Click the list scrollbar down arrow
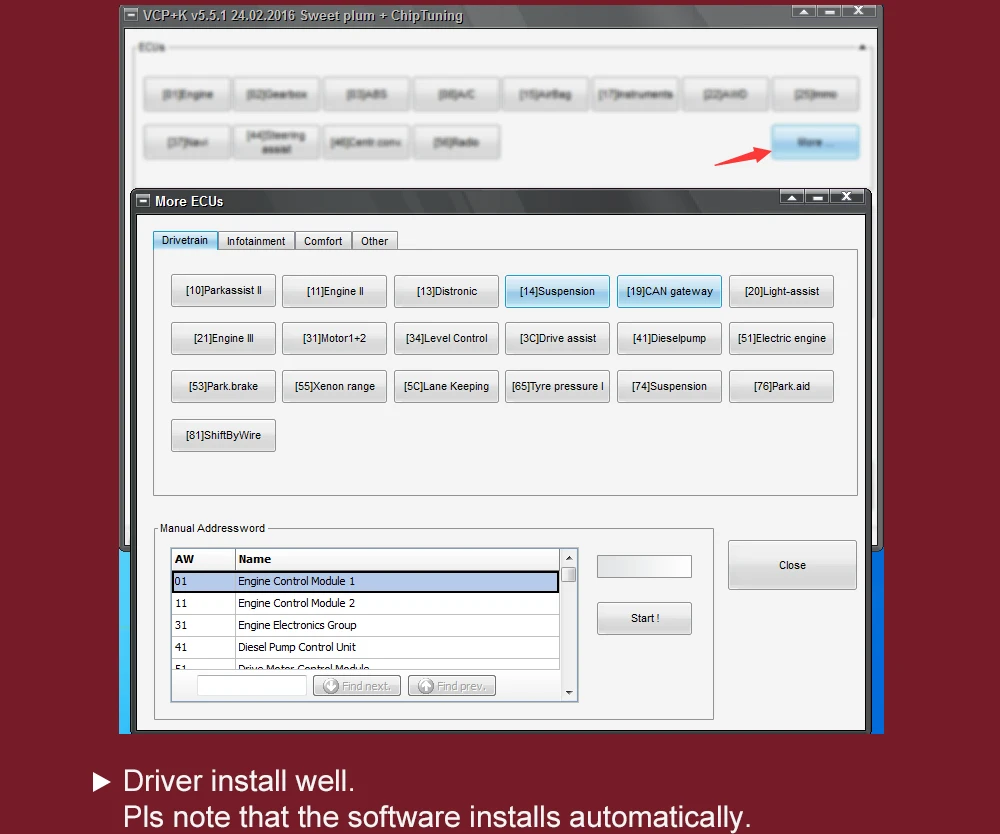This screenshot has width=1000, height=834. point(569,692)
